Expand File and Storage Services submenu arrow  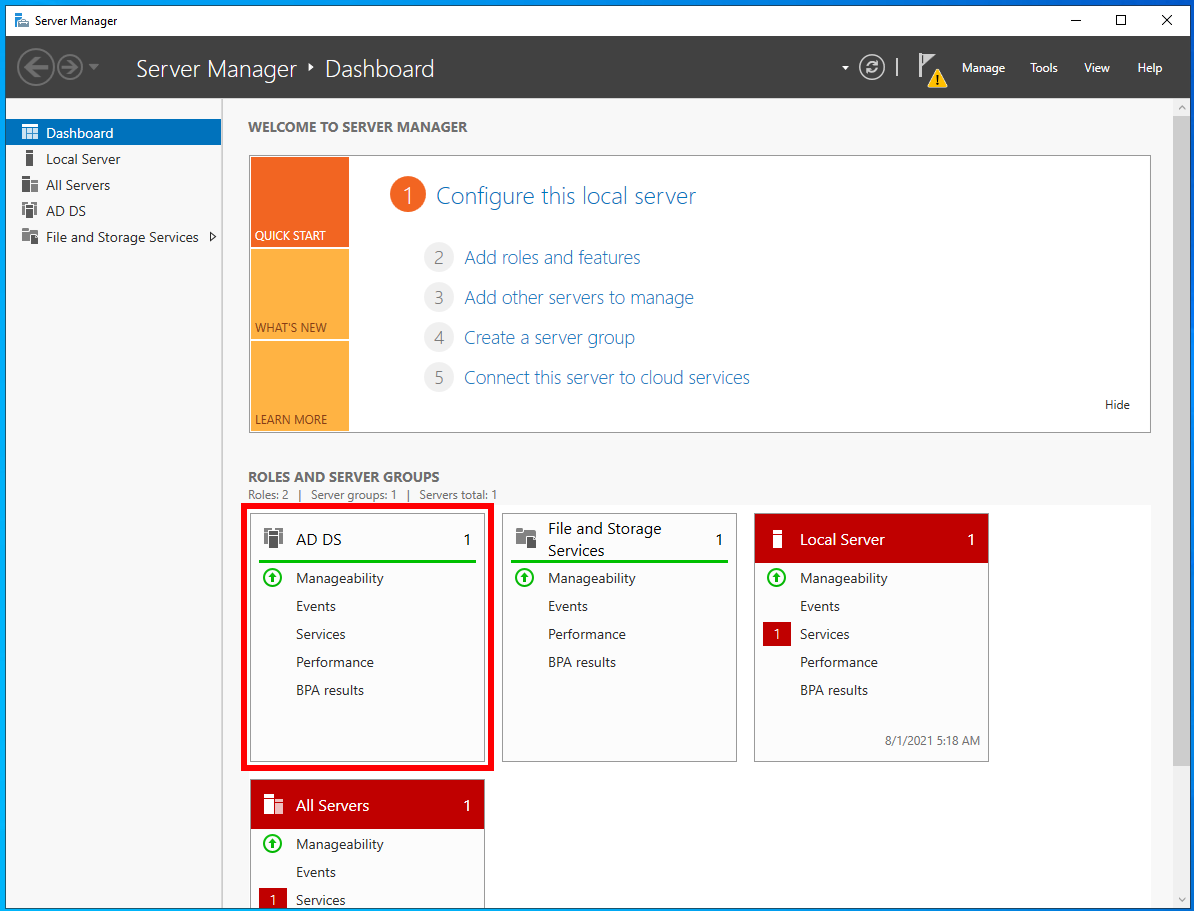tap(212, 237)
